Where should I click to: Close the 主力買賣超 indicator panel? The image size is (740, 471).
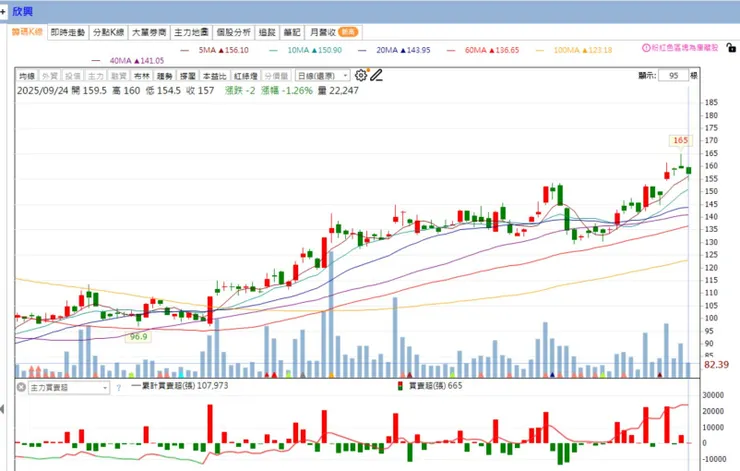21,387
